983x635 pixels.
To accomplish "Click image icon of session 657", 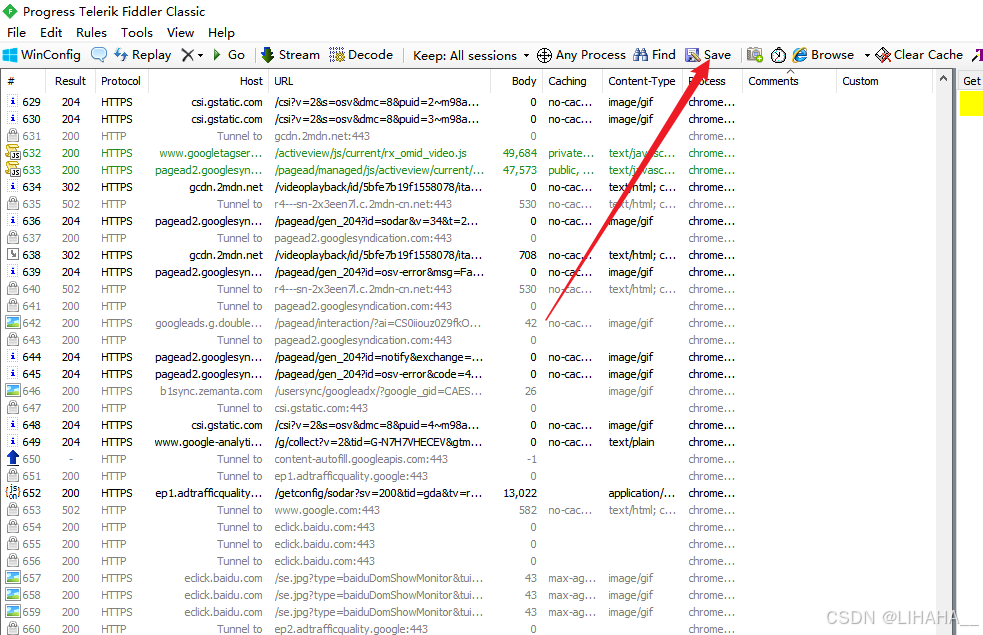I will (x=13, y=577).
